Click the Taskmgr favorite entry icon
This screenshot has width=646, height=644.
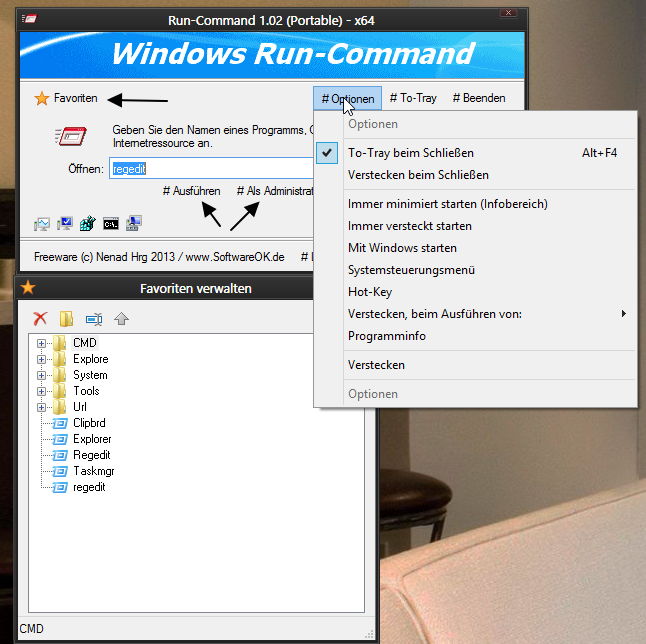coord(60,471)
